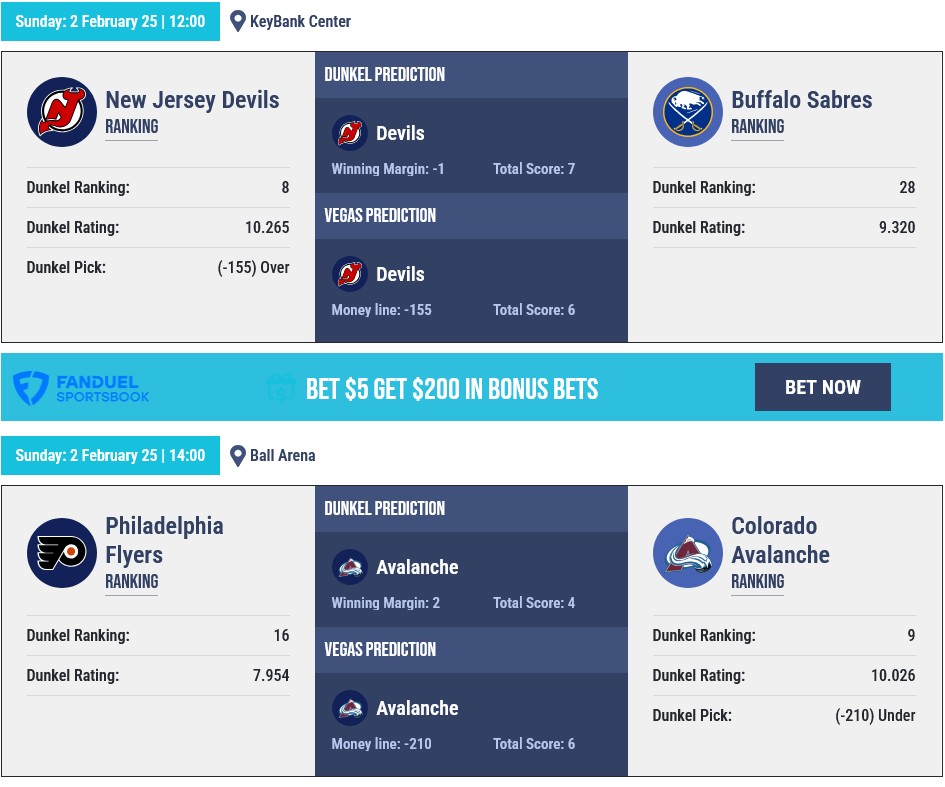Click the Colorado Avalanche team logo
The width and height of the screenshot is (945, 787).
688,553
